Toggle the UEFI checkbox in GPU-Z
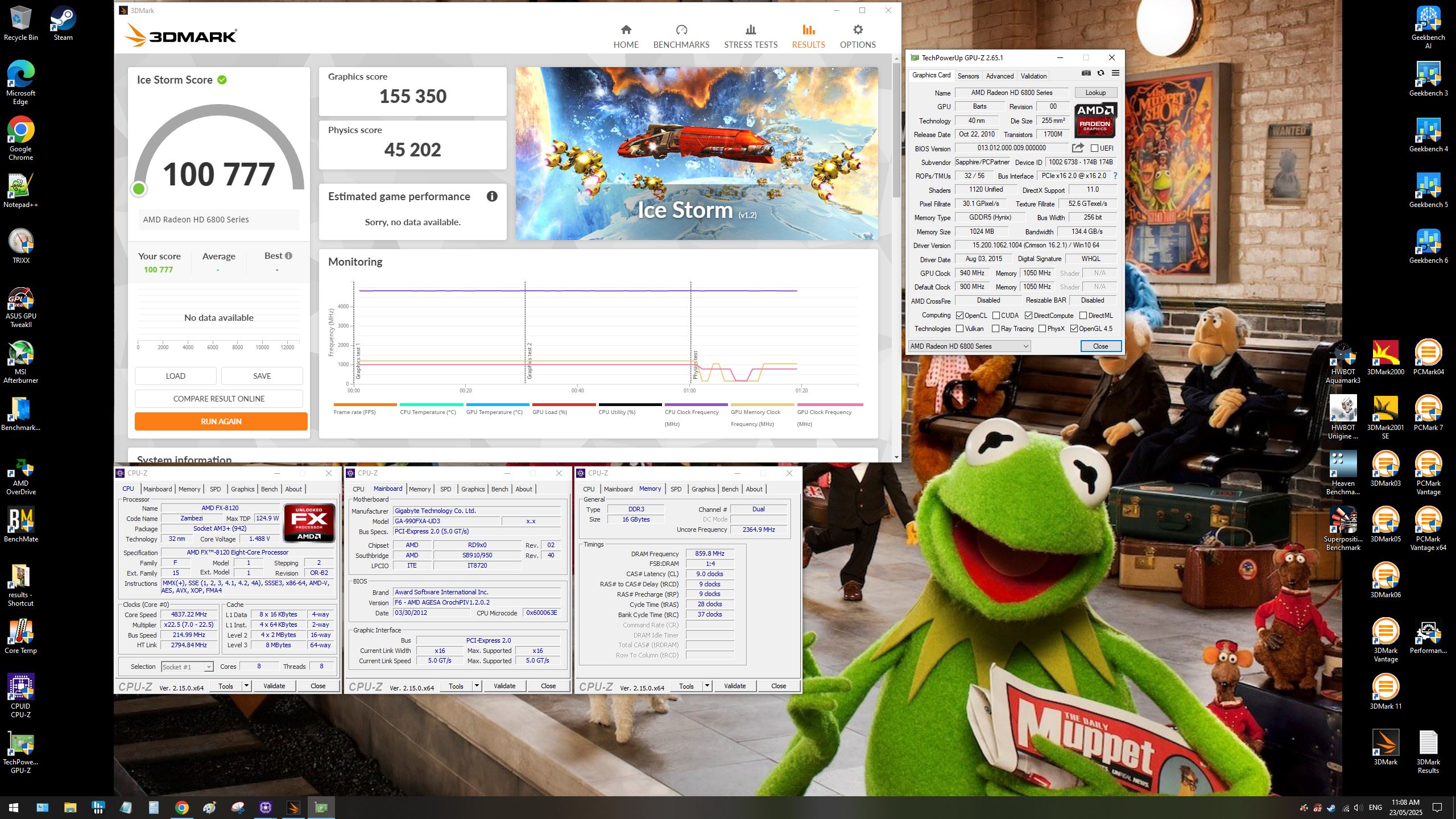 pos(1094,148)
